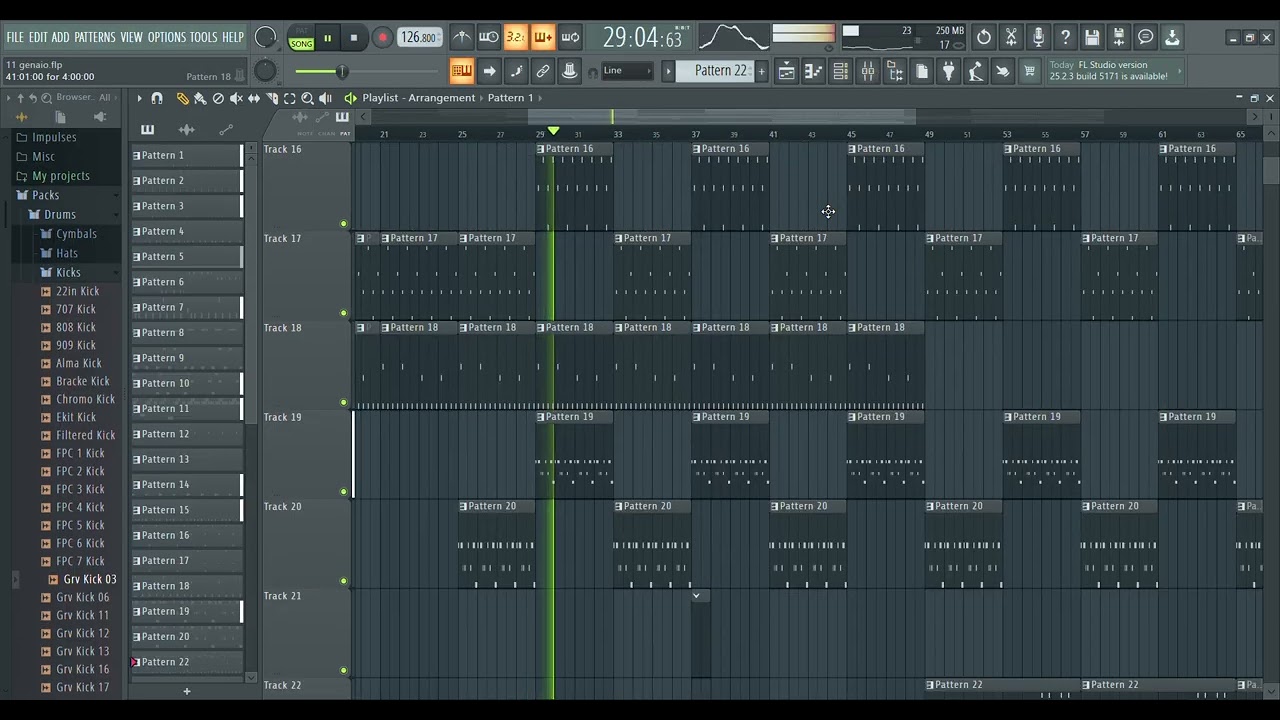Image resolution: width=1280 pixels, height=720 pixels.
Task: Toggle Track 19 mute switch
Action: (x=344, y=492)
